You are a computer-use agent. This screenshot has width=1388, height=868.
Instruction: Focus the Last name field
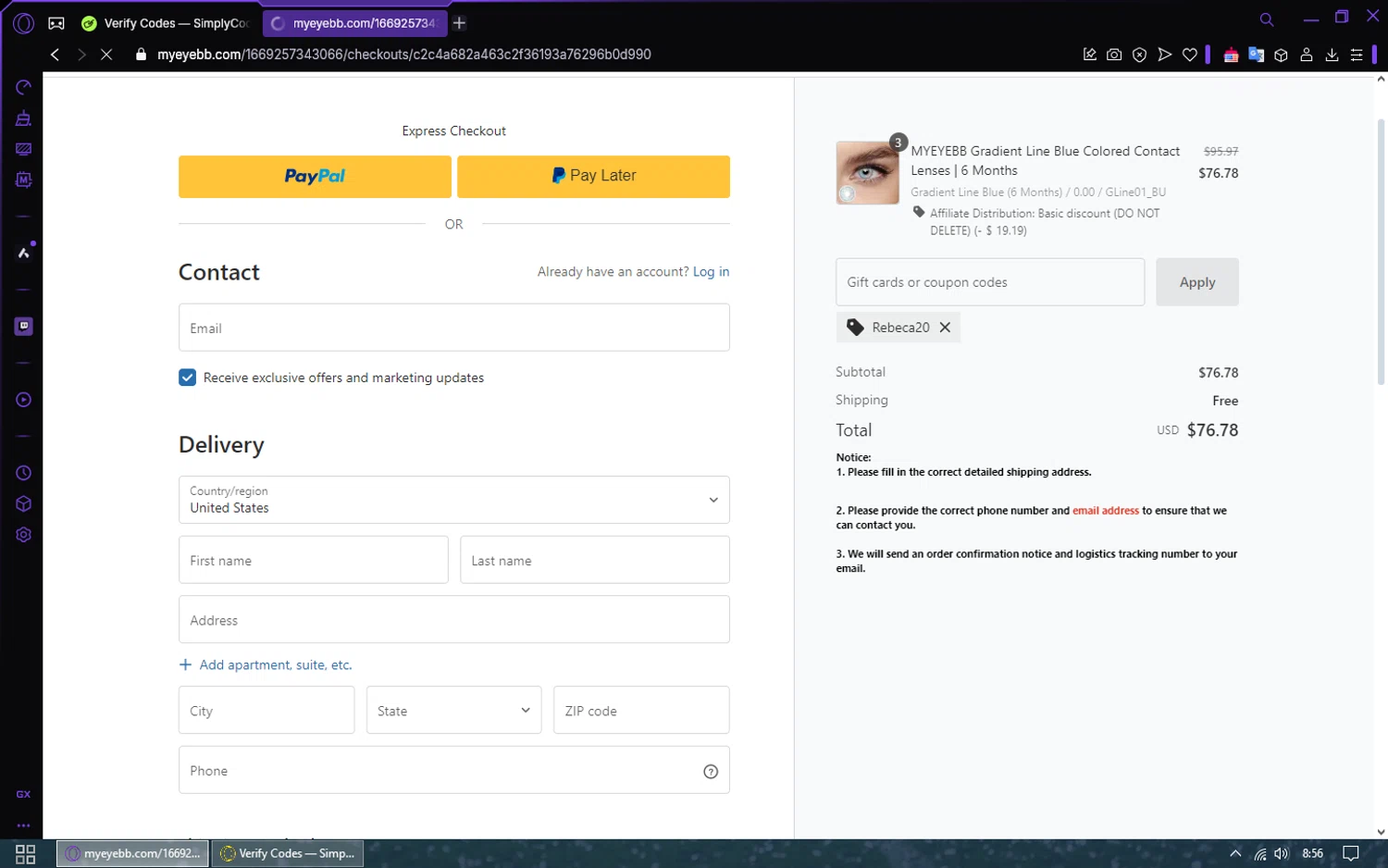click(x=595, y=560)
